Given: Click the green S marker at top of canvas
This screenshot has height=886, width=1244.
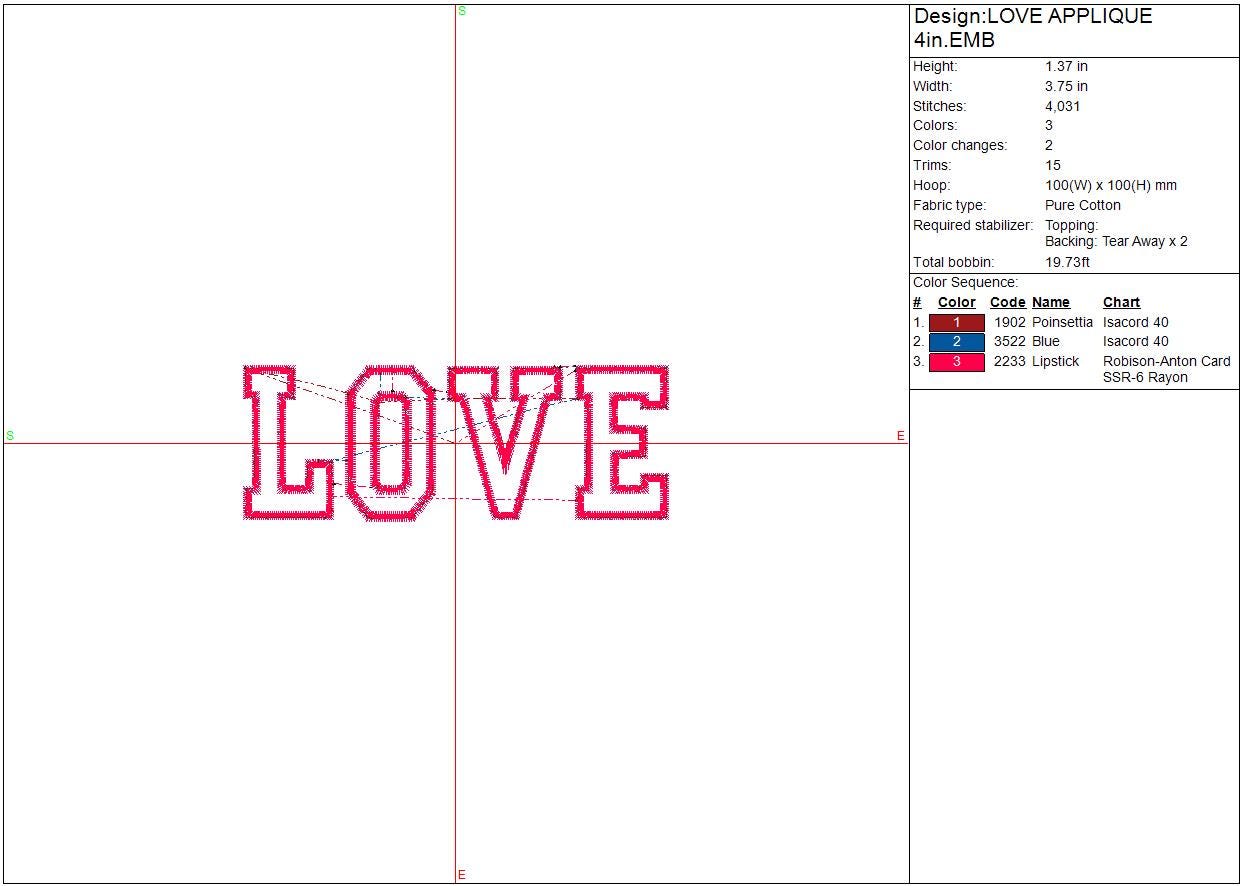Looking at the screenshot, I should (462, 11).
